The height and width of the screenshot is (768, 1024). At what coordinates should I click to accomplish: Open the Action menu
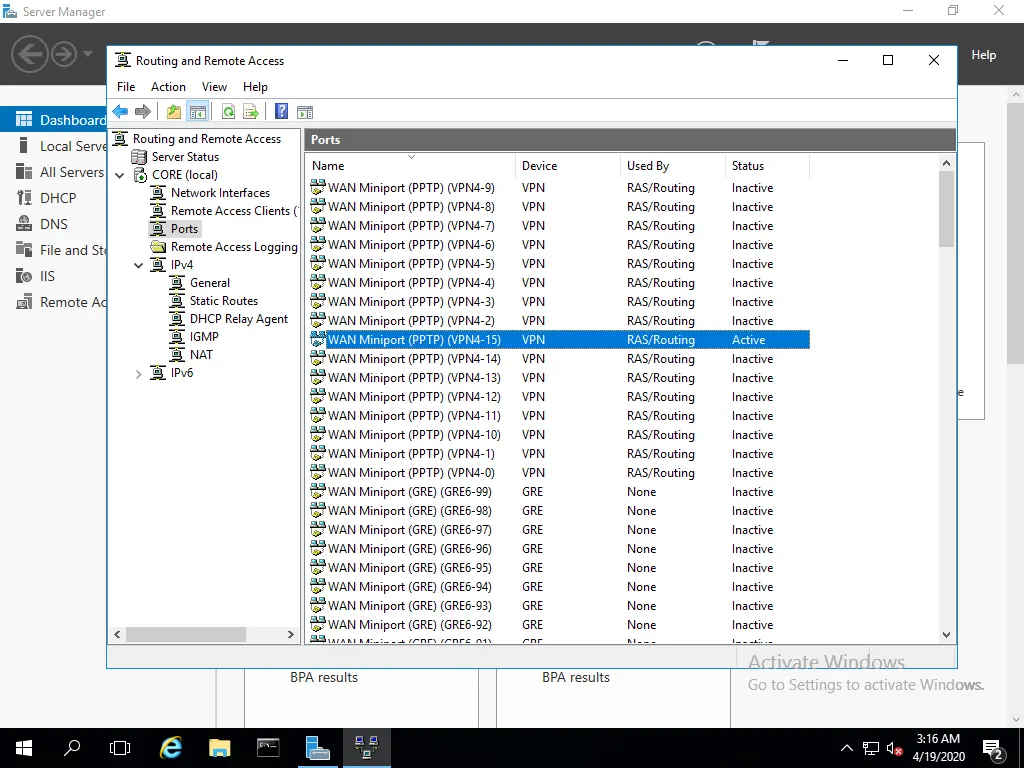(x=168, y=87)
